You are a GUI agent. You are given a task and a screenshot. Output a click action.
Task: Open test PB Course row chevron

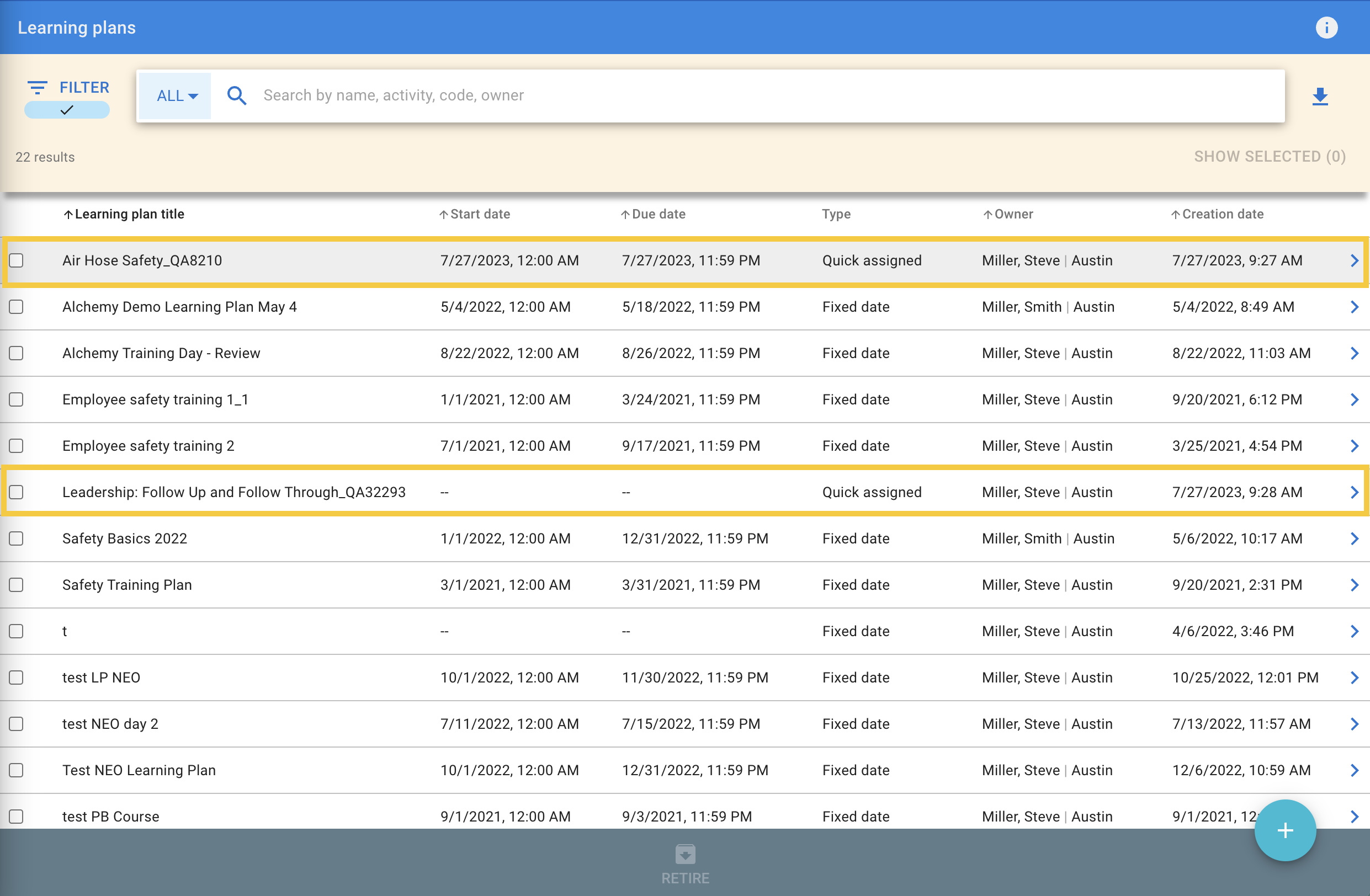[x=1355, y=817]
